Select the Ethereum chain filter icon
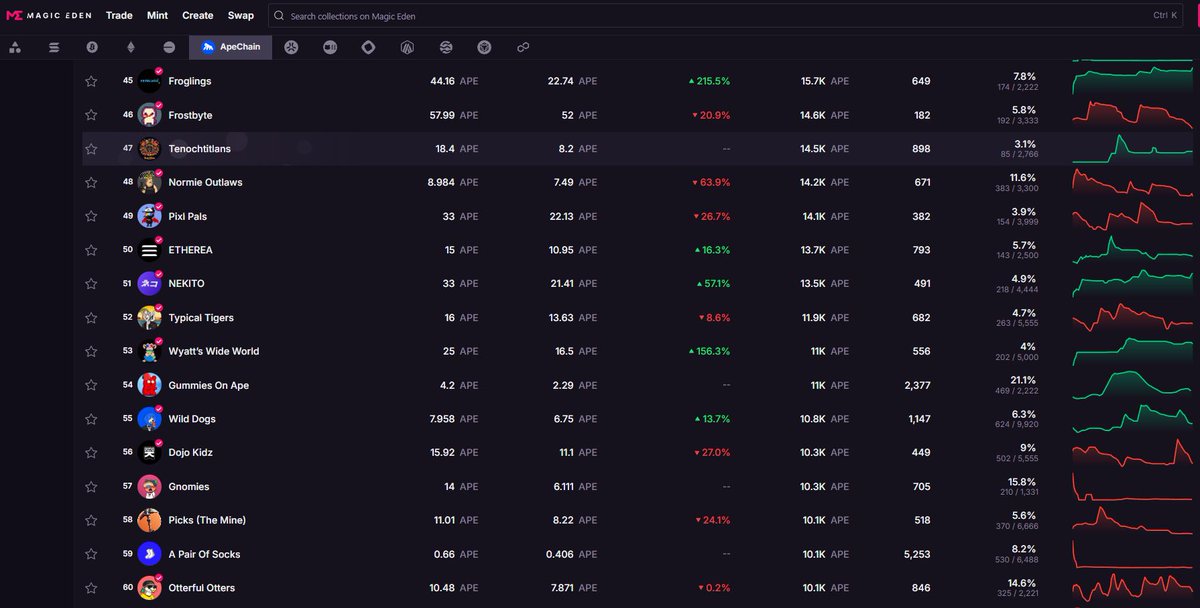This screenshot has width=1200, height=608. click(130, 47)
